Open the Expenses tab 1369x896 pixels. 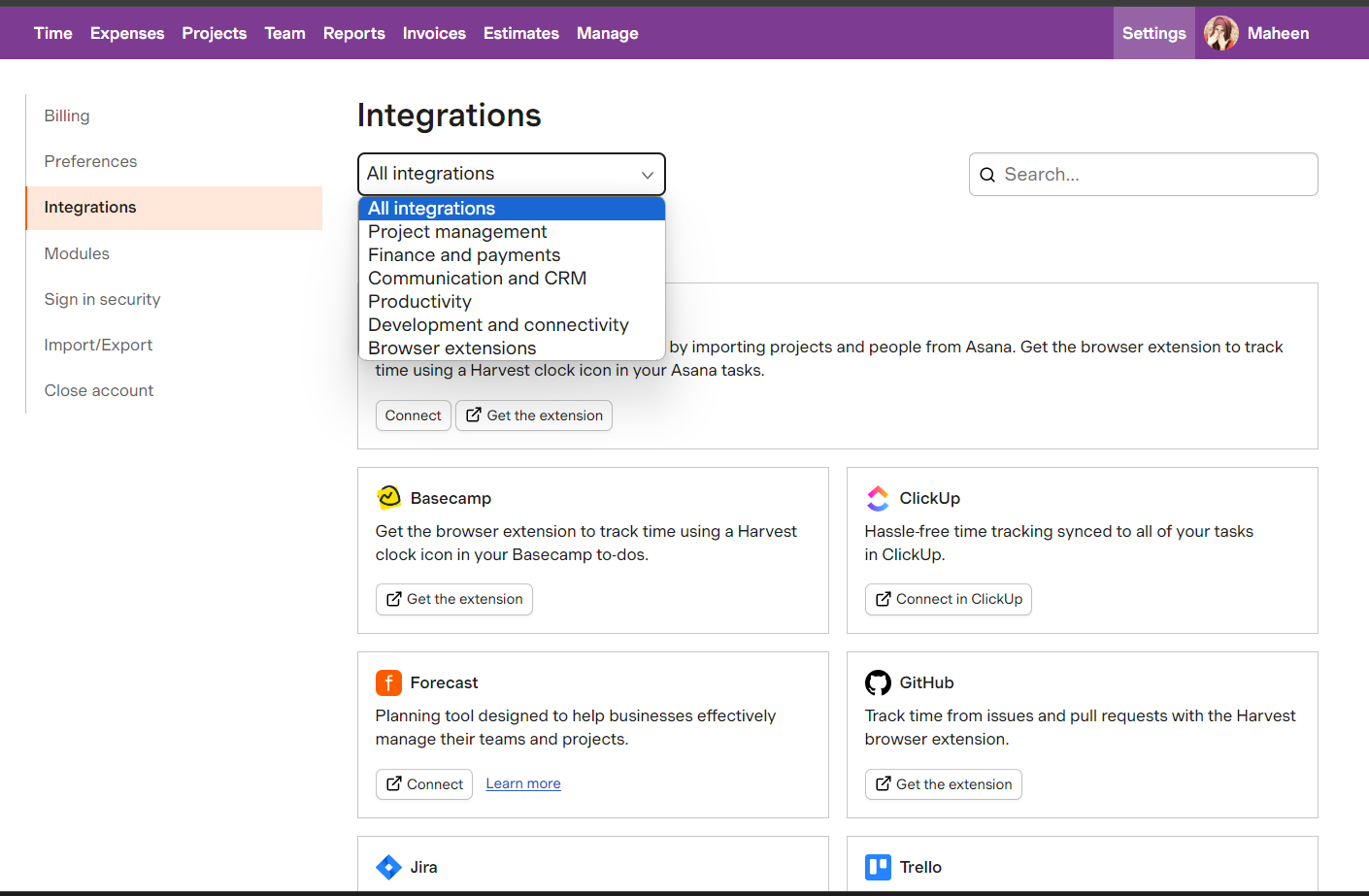(x=127, y=33)
